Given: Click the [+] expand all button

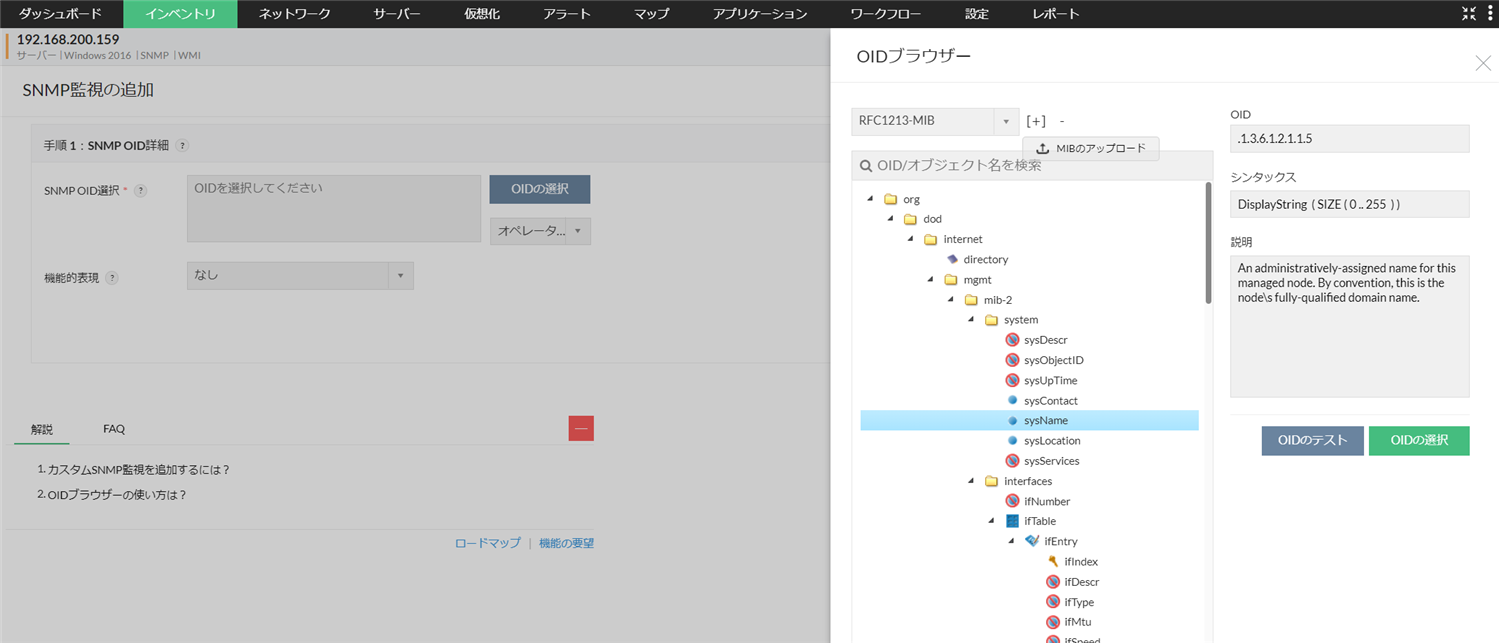Looking at the screenshot, I should tap(1036, 121).
